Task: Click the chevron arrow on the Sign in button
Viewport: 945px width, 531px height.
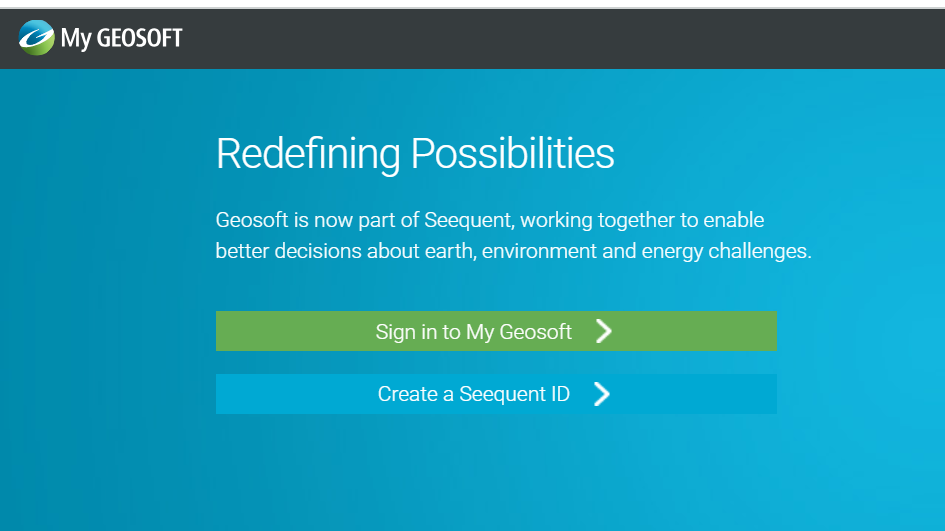Action: pos(603,331)
